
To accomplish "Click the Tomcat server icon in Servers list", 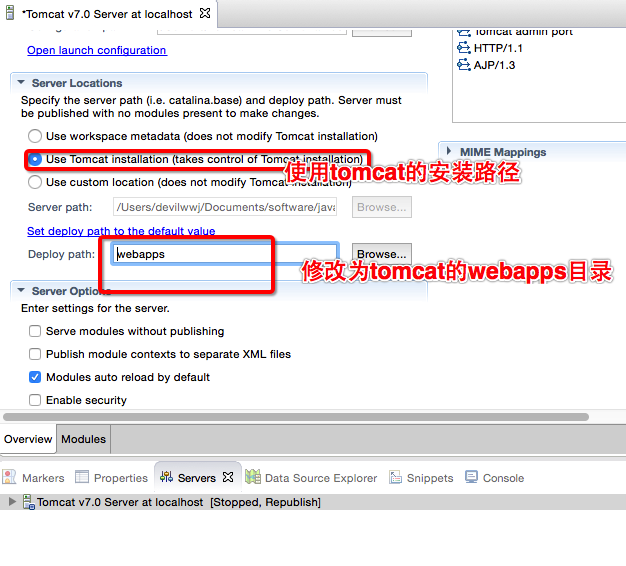I will [29, 502].
